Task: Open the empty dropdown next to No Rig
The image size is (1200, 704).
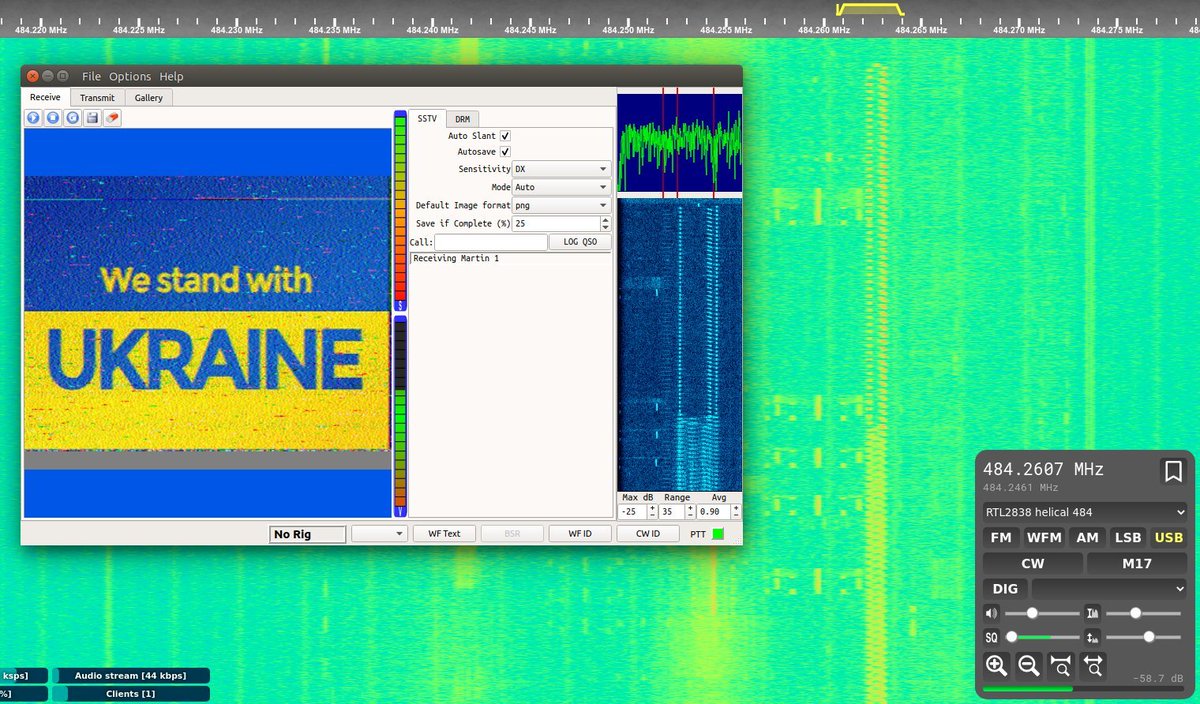Action: (x=379, y=534)
